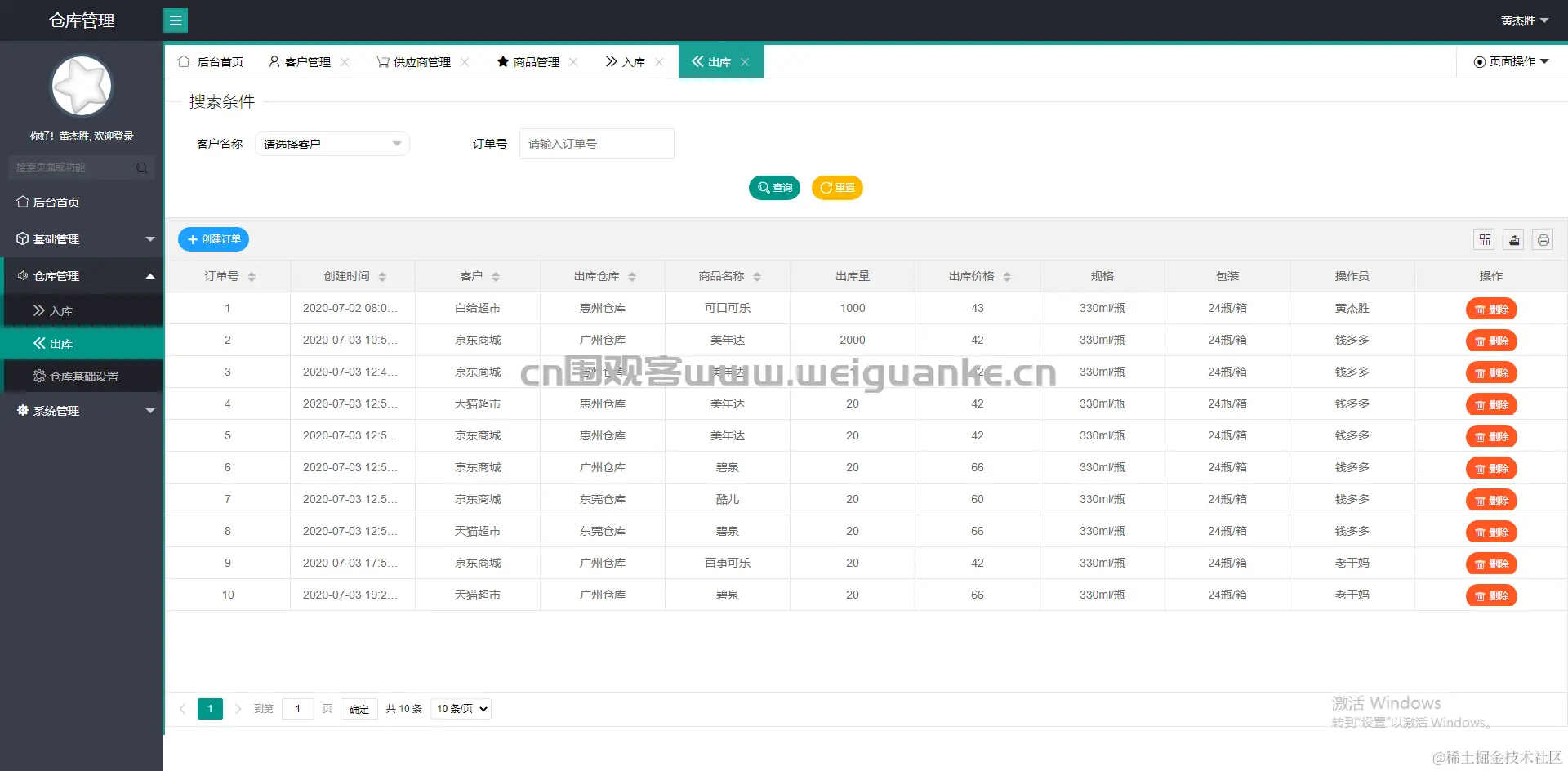Click the 确定 pagination confirm button

tap(359, 709)
